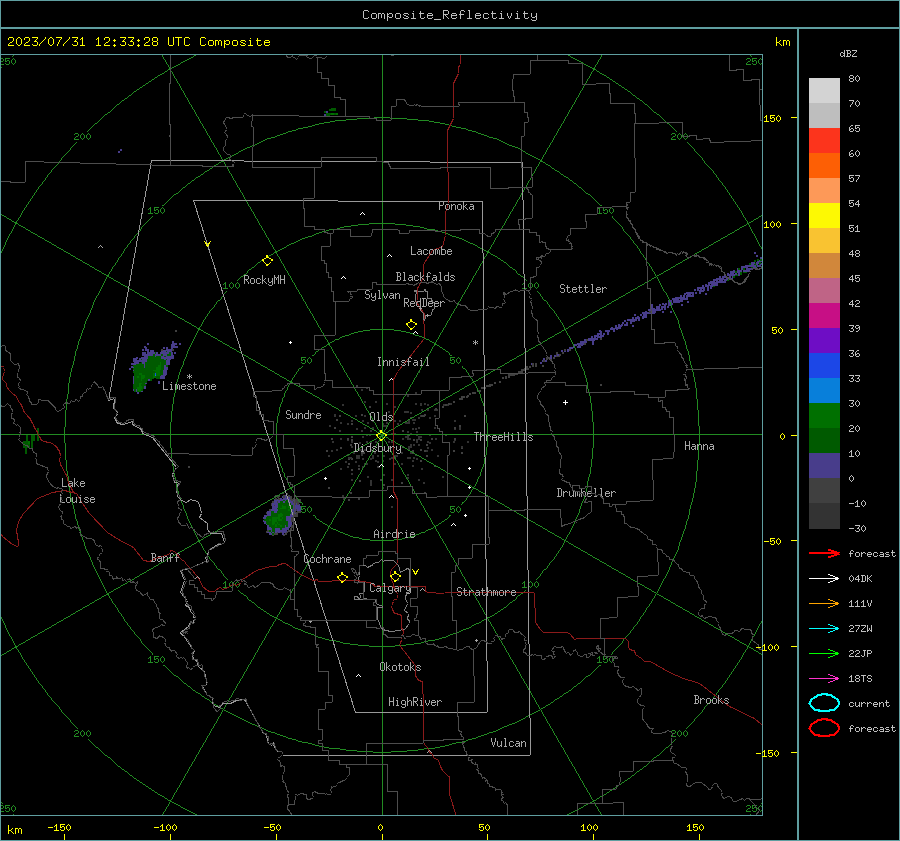Click the -150 label on bottom axis
The width and height of the screenshot is (900, 841).
click(x=59, y=827)
